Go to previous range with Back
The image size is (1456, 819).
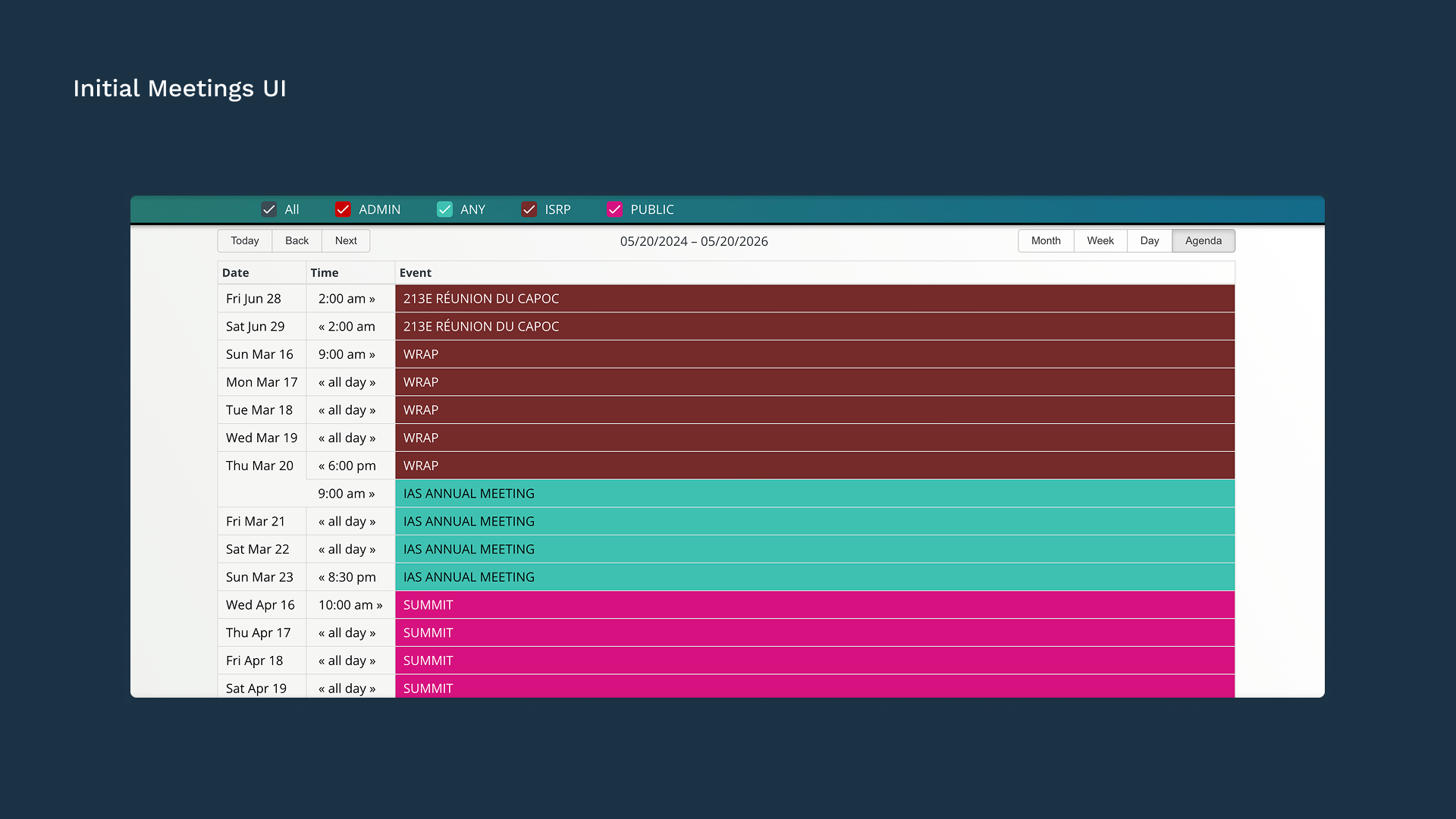pyautogui.click(x=297, y=240)
